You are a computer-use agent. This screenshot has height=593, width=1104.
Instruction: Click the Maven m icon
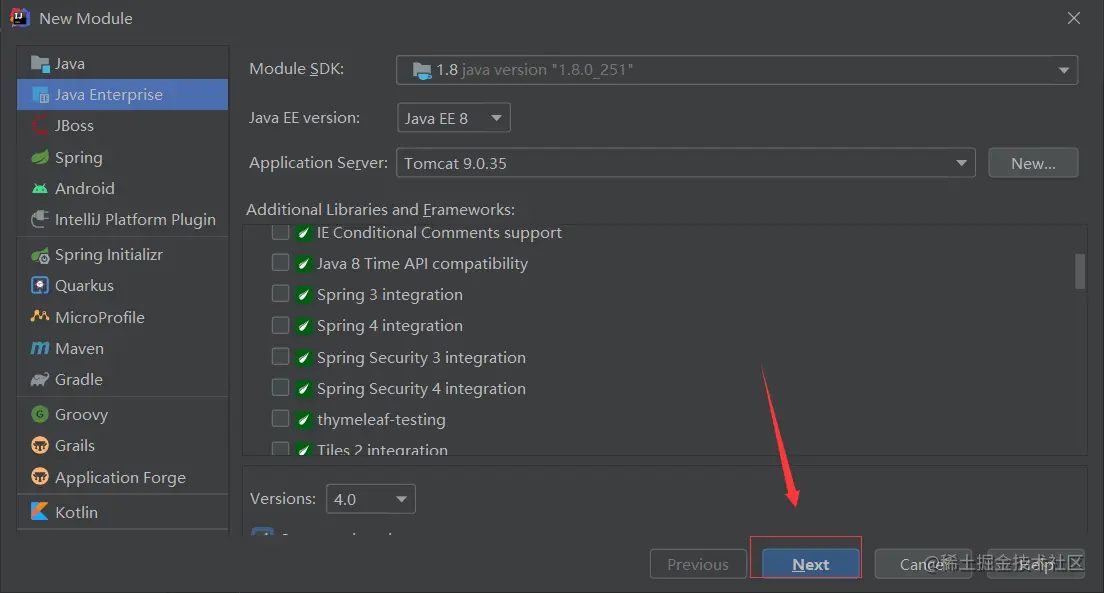click(40, 348)
